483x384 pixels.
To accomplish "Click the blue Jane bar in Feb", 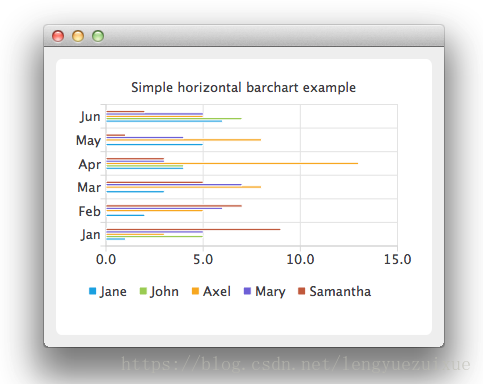I will click(125, 215).
